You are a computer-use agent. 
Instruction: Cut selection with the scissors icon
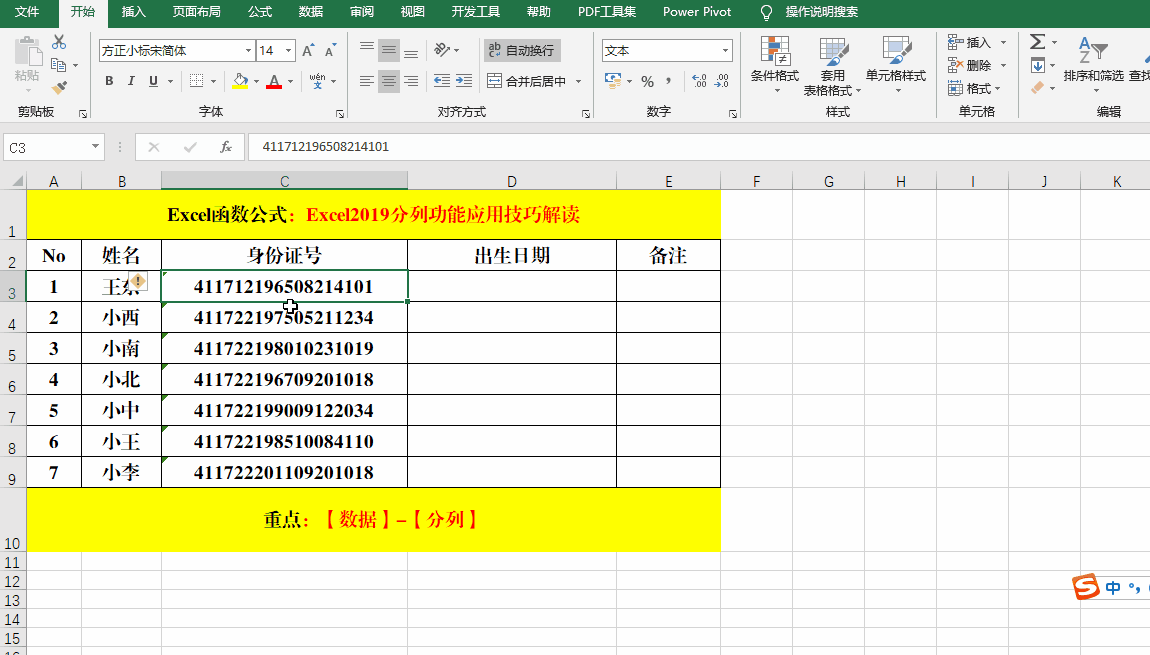pos(59,43)
